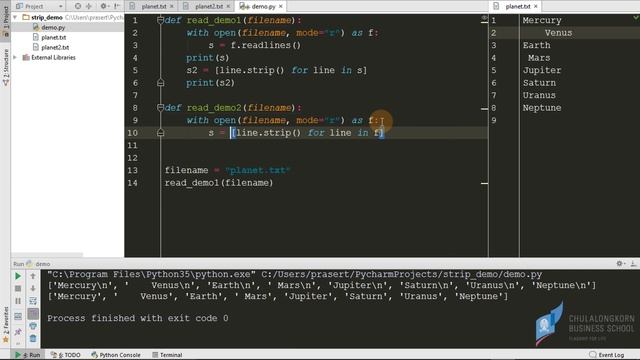Select planet.txt tab in right split editor

tap(518, 6)
